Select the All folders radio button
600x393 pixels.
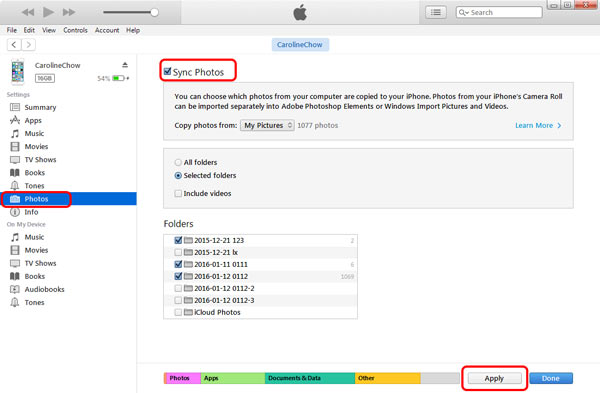point(178,162)
